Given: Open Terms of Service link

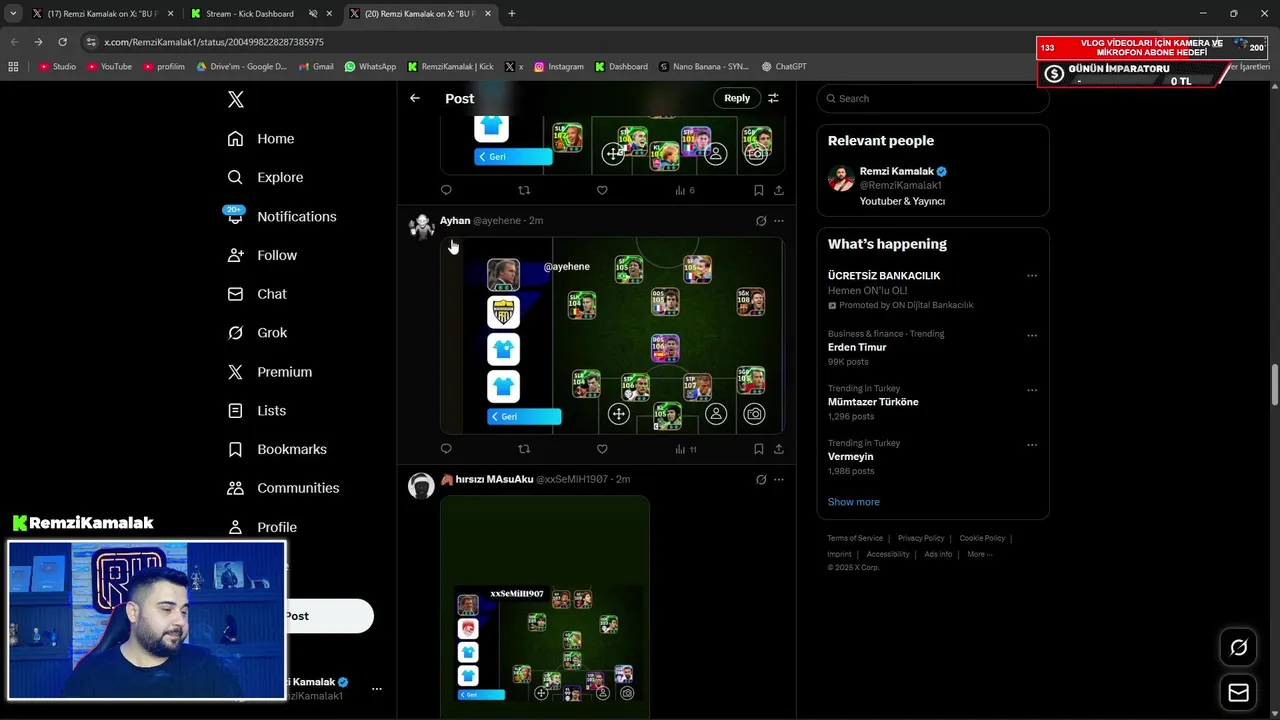Looking at the screenshot, I should click(855, 538).
